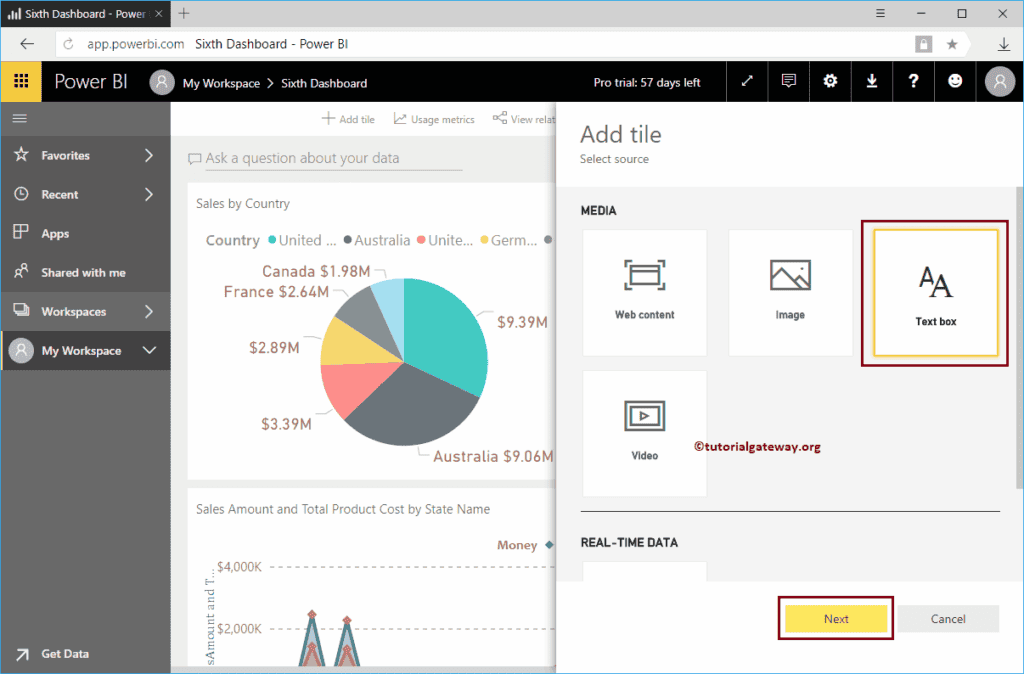This screenshot has width=1024, height=674.
Task: Click the help question mark icon
Action: coord(913,81)
